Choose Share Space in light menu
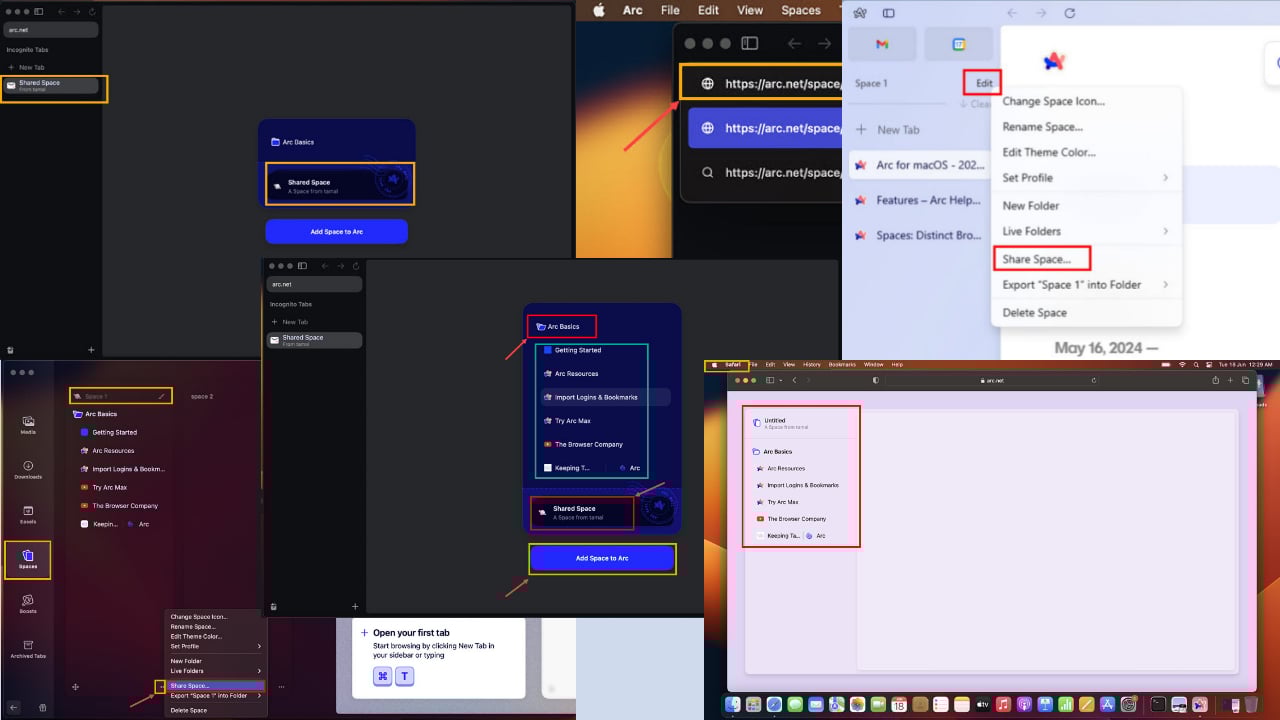The height and width of the screenshot is (720, 1280). (1037, 259)
